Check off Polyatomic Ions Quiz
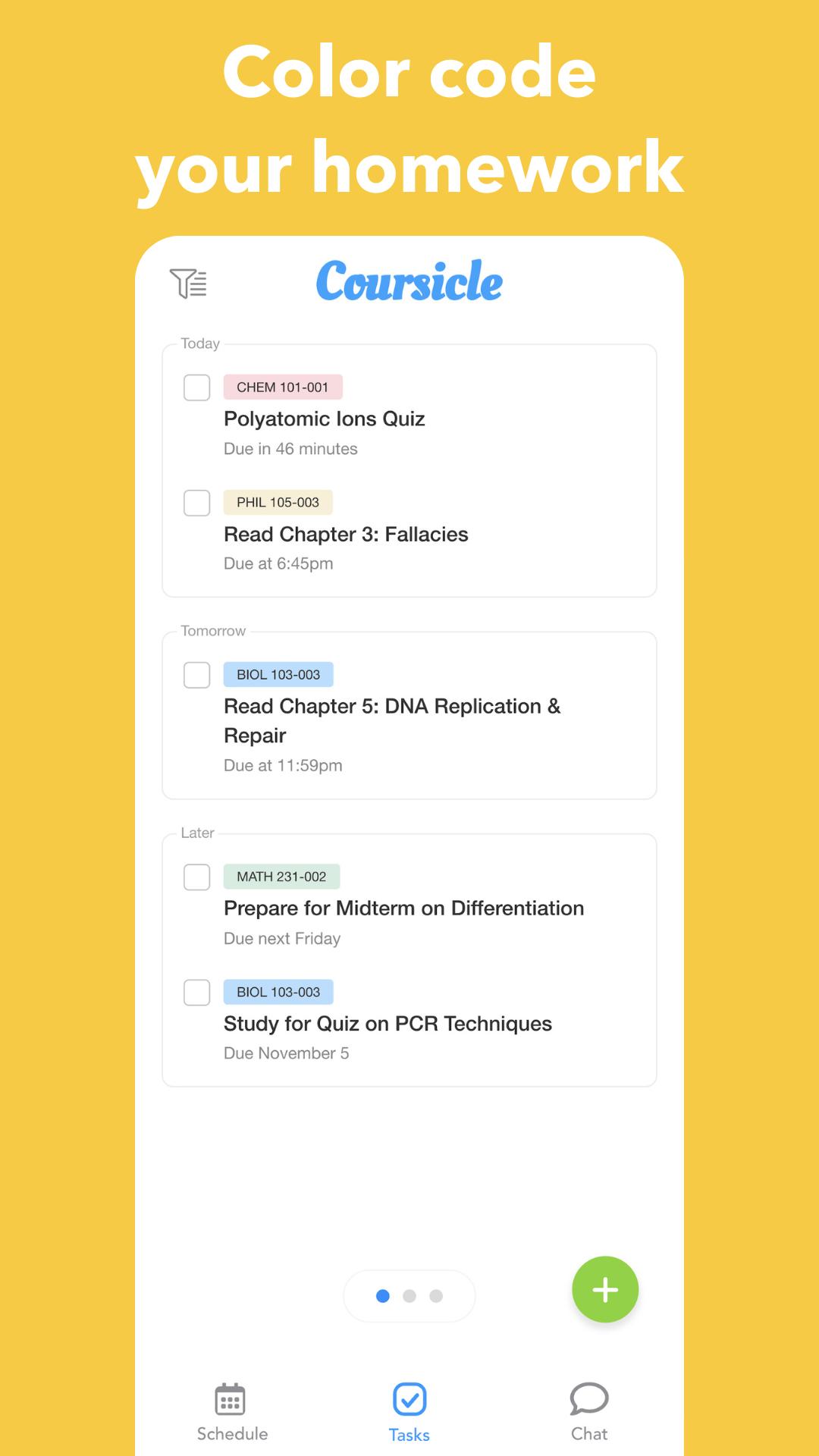 tap(197, 388)
